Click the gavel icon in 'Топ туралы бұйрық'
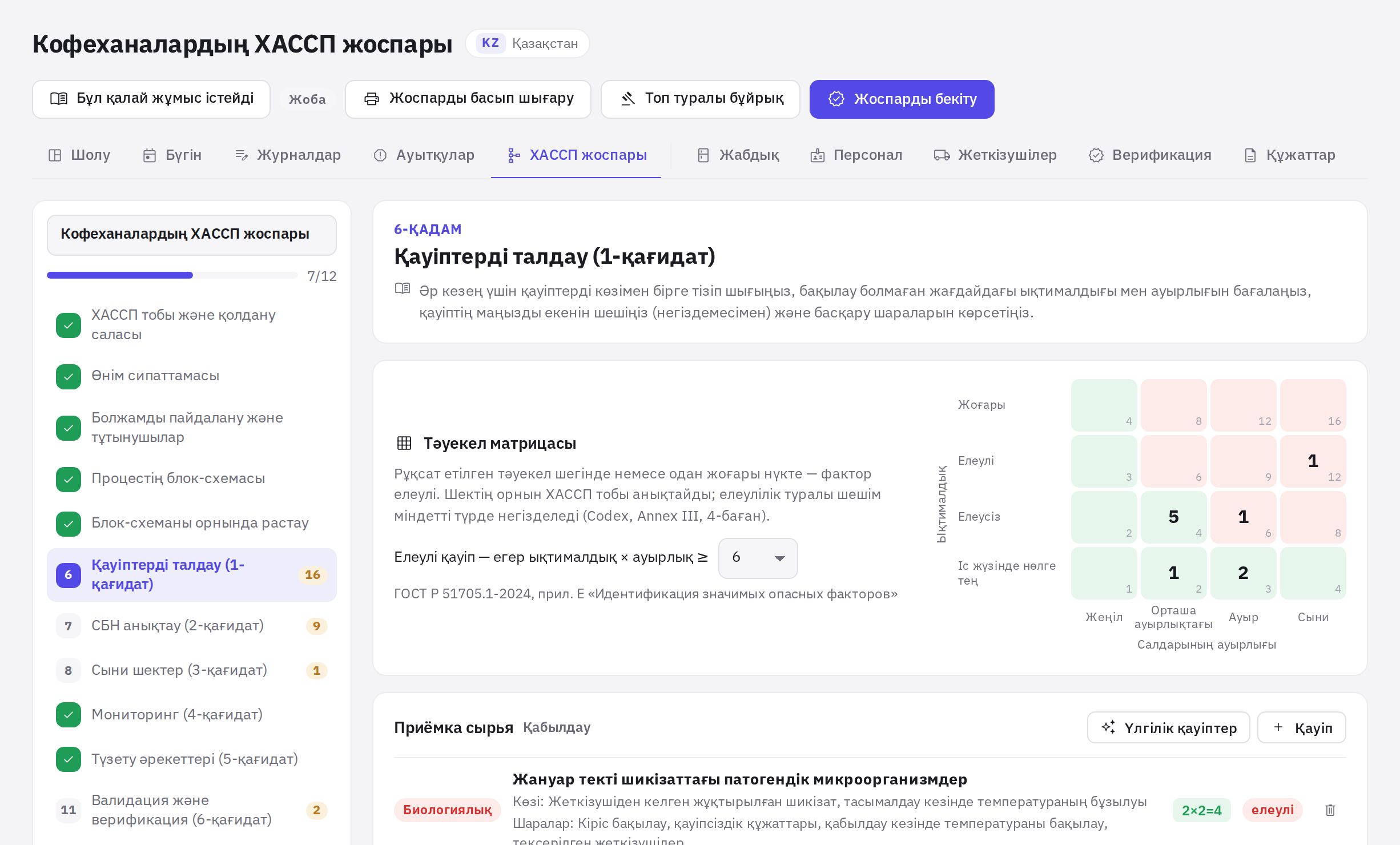The width and height of the screenshot is (1400, 845). point(628,99)
